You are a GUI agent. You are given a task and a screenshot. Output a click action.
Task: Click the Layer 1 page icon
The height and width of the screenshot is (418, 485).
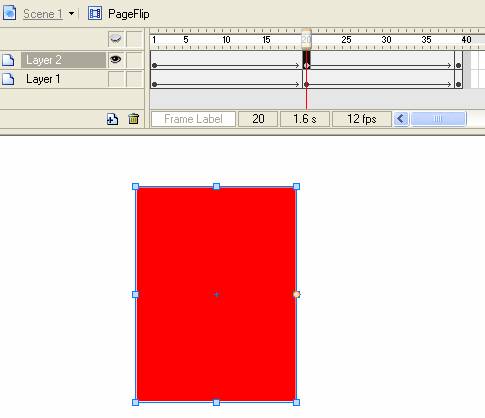point(8,79)
